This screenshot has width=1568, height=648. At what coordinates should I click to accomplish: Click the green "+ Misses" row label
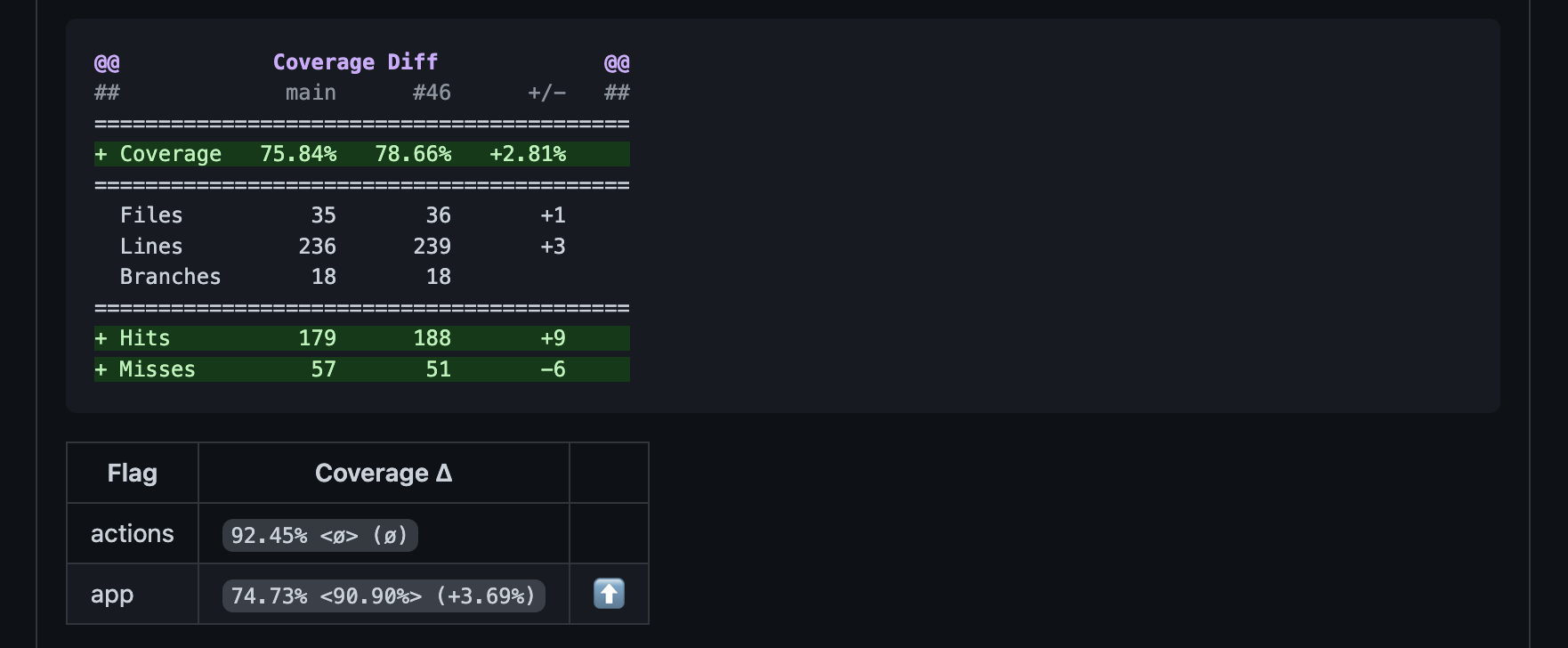tap(145, 369)
